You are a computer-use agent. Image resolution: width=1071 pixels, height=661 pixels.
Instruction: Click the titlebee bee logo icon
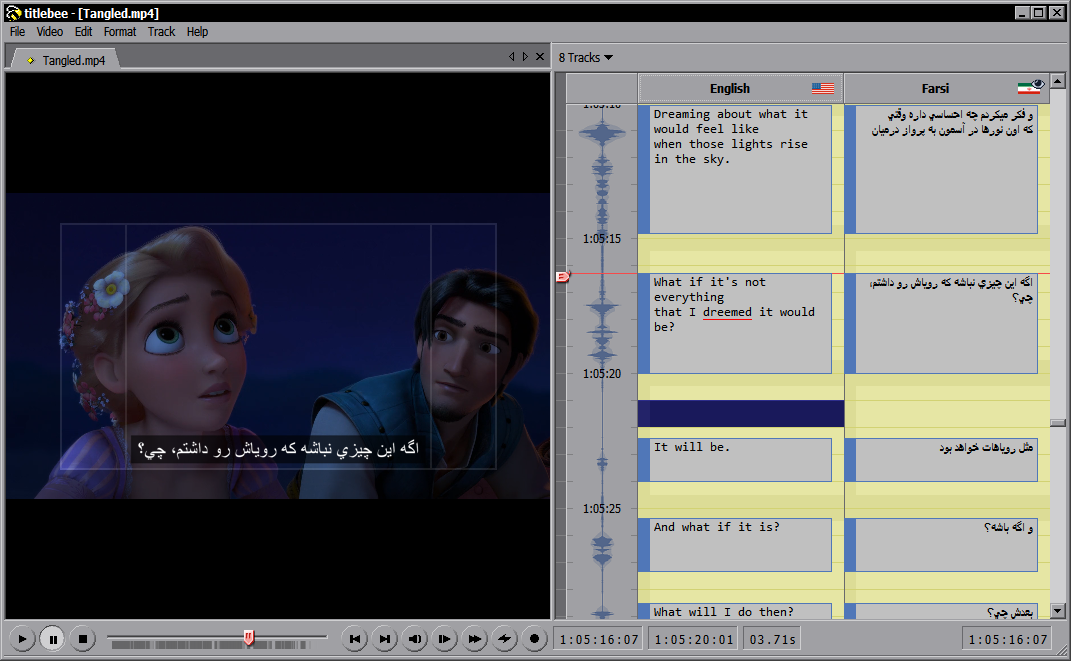coord(14,12)
